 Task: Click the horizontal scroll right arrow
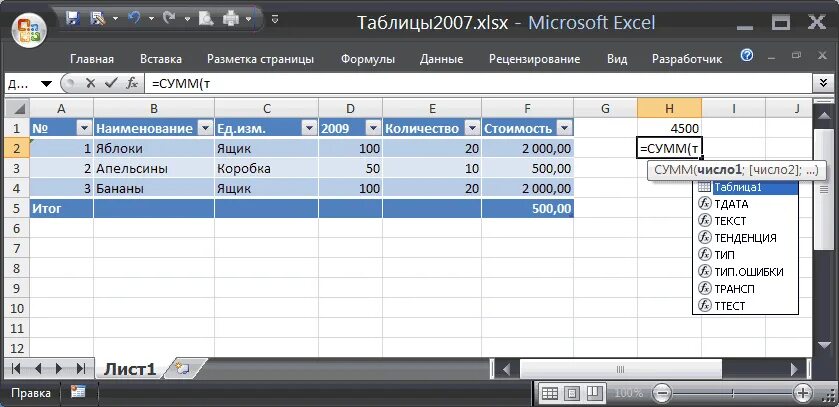794,369
